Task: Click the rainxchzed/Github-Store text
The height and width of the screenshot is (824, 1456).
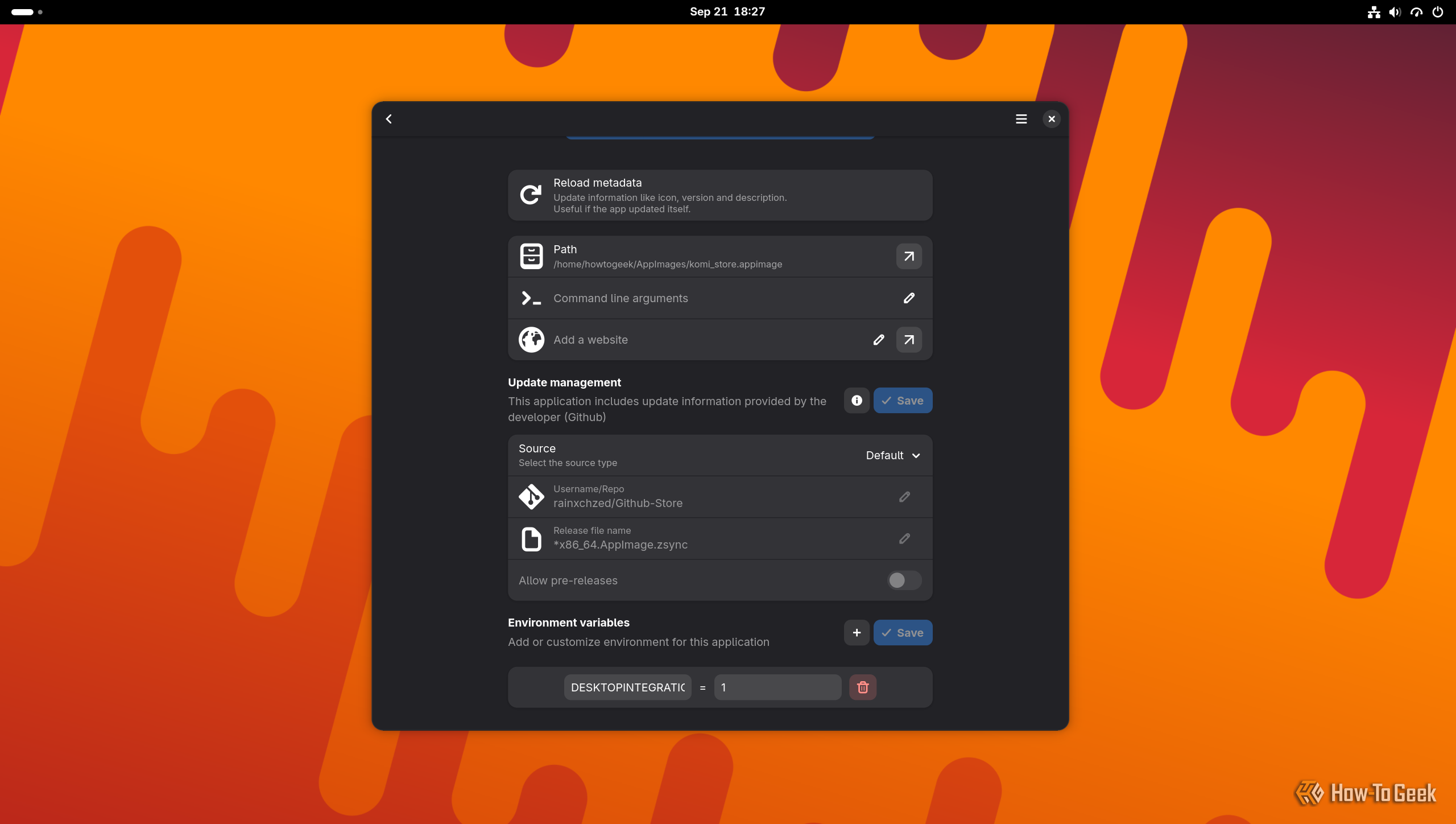Action: 618,503
